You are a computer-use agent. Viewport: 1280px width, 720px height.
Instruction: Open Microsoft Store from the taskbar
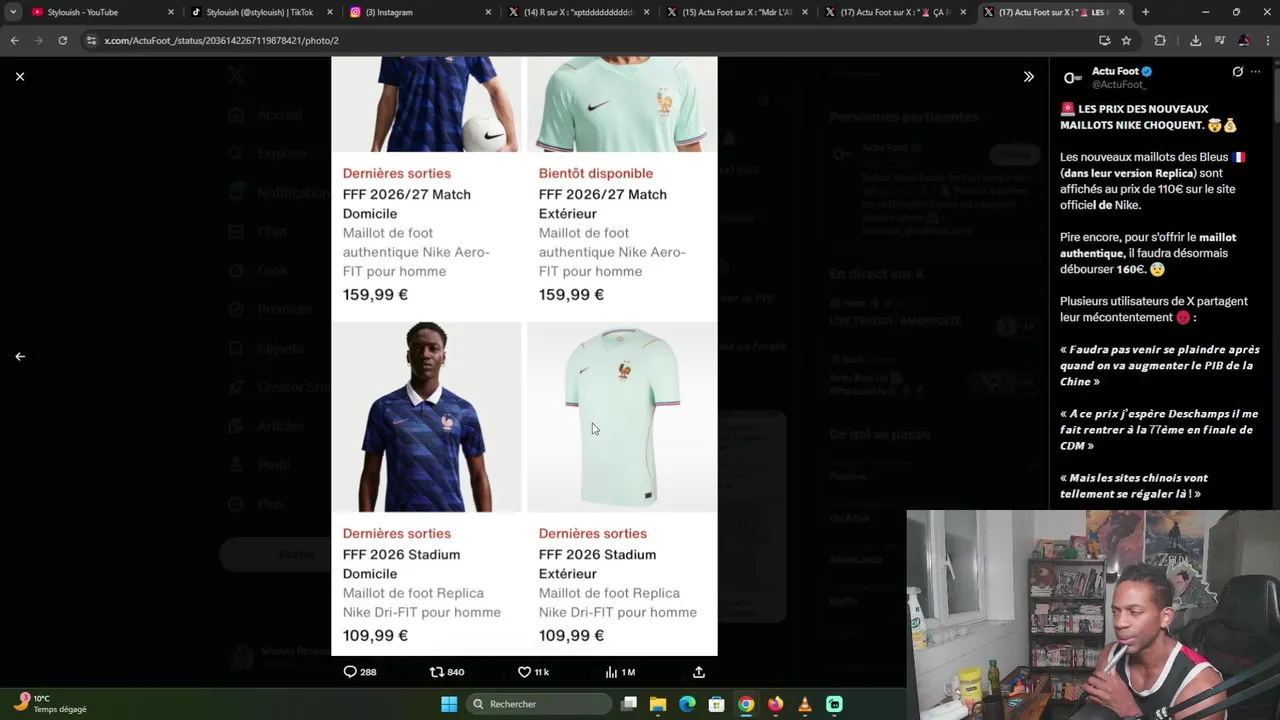[716, 704]
